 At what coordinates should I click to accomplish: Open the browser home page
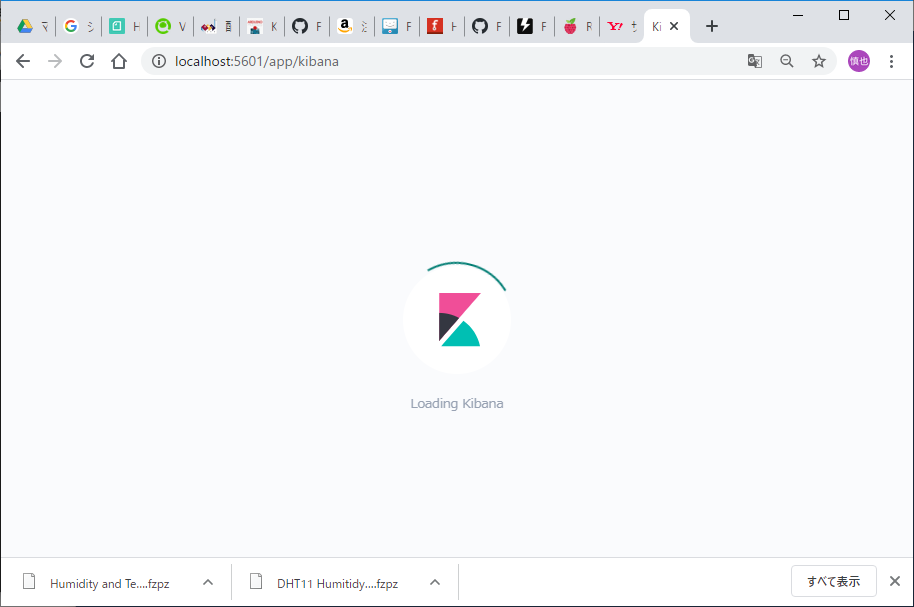pos(119,61)
